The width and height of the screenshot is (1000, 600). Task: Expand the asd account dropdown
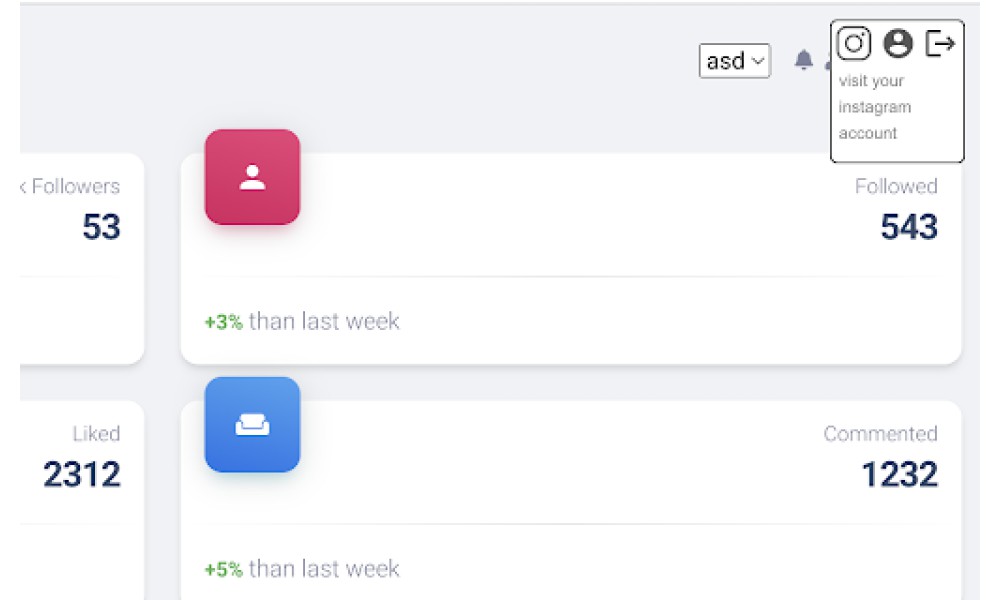pyautogui.click(x=735, y=61)
